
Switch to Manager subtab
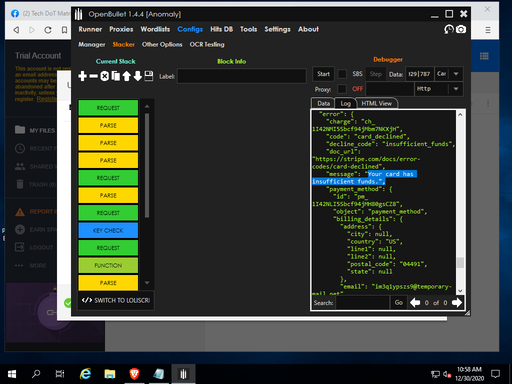(x=92, y=45)
